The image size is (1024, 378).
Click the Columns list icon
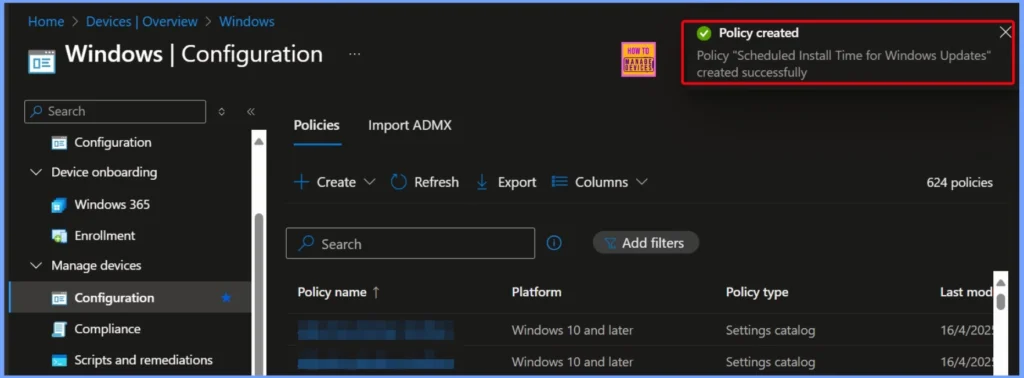(560, 182)
